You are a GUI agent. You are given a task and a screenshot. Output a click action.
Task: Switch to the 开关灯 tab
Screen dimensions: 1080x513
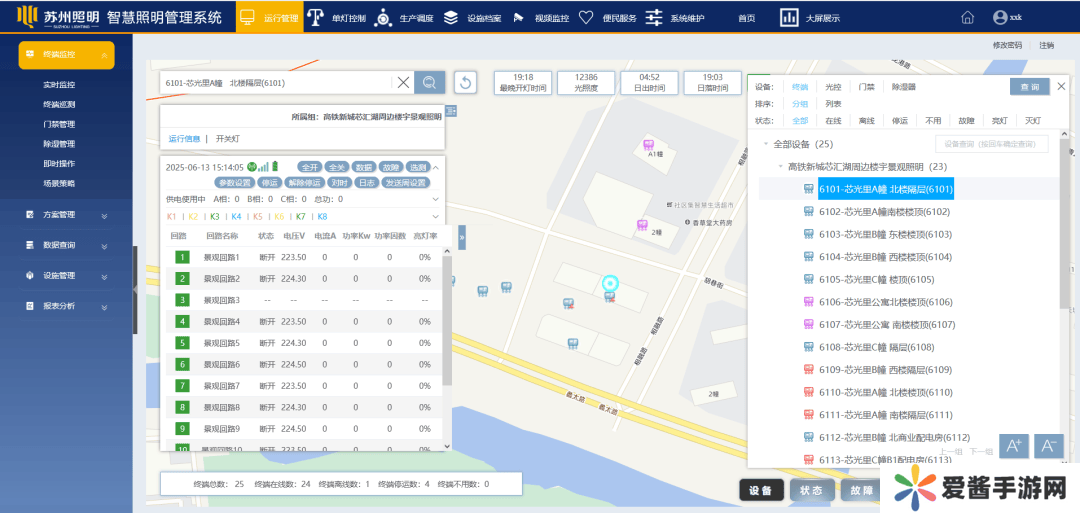coord(228,139)
